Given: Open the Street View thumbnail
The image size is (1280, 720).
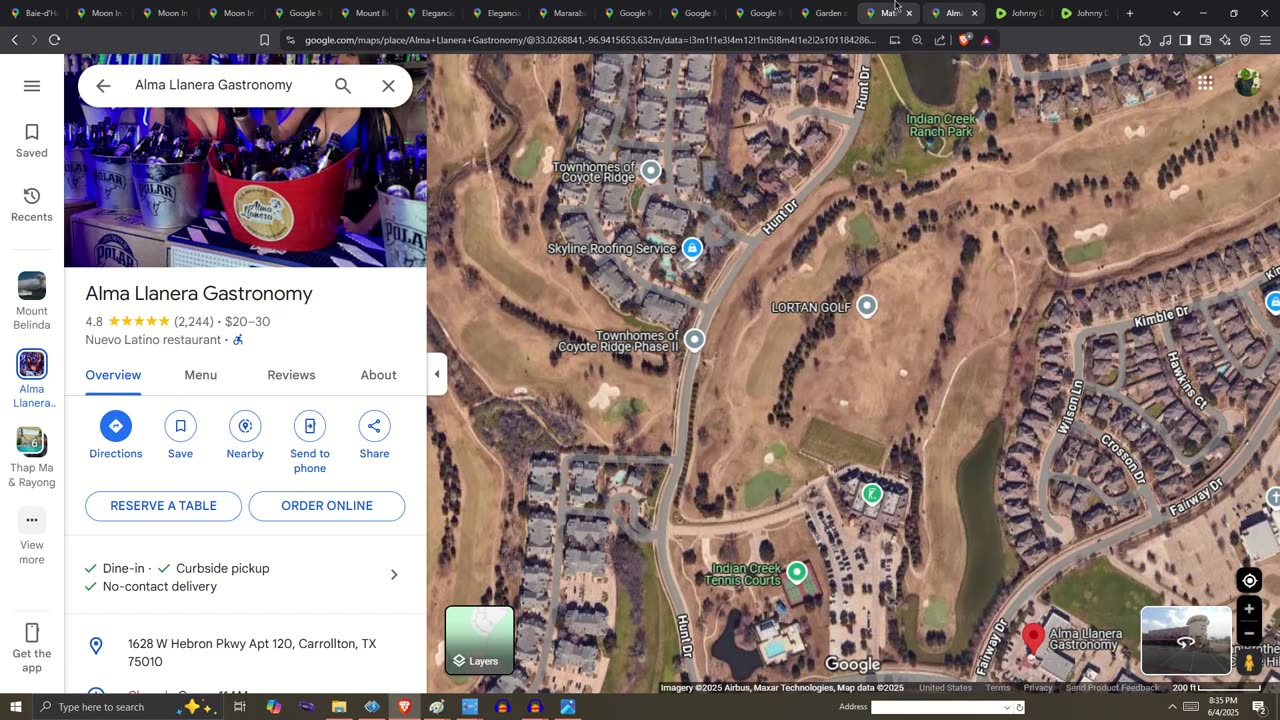Looking at the screenshot, I should click(1186, 641).
